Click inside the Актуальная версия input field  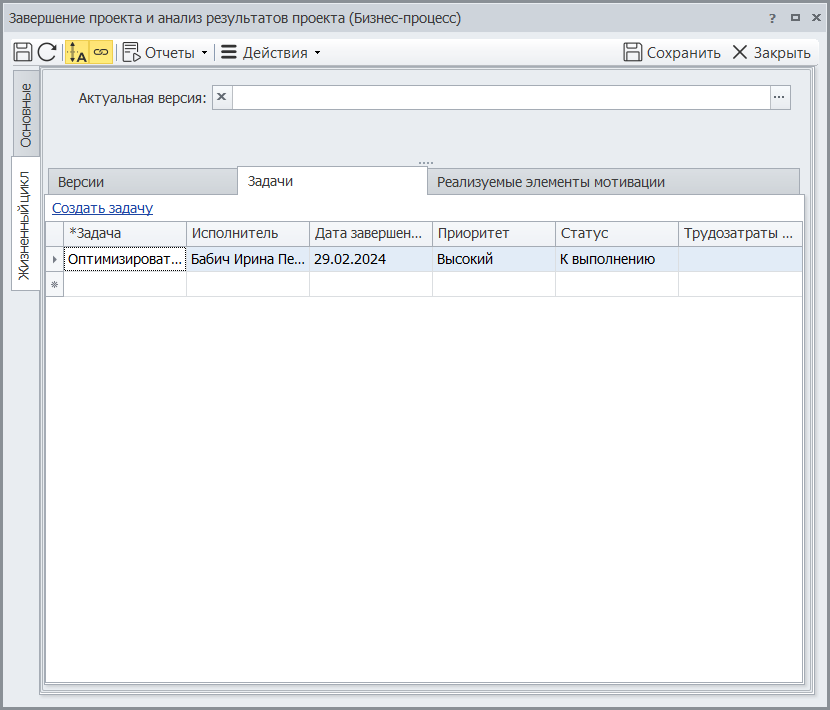pos(500,97)
